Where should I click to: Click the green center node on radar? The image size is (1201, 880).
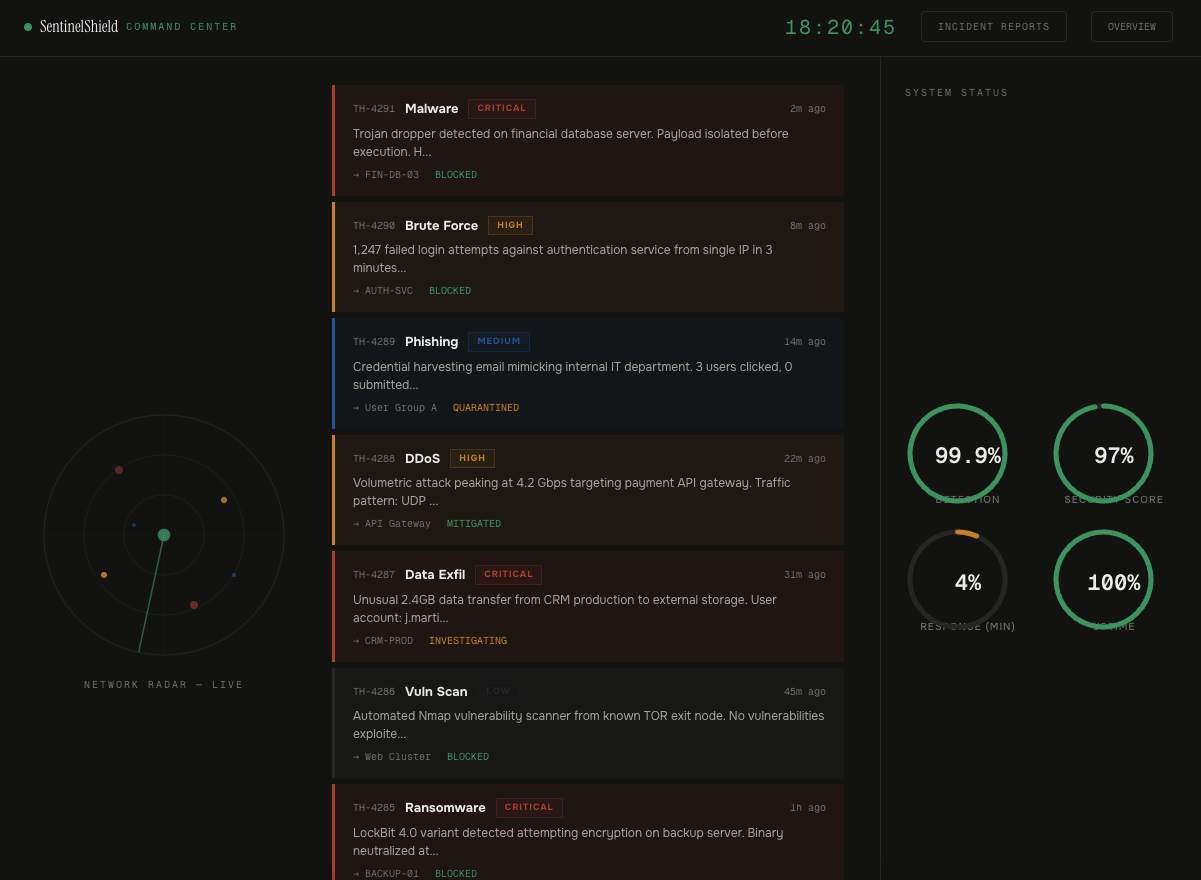coord(164,535)
